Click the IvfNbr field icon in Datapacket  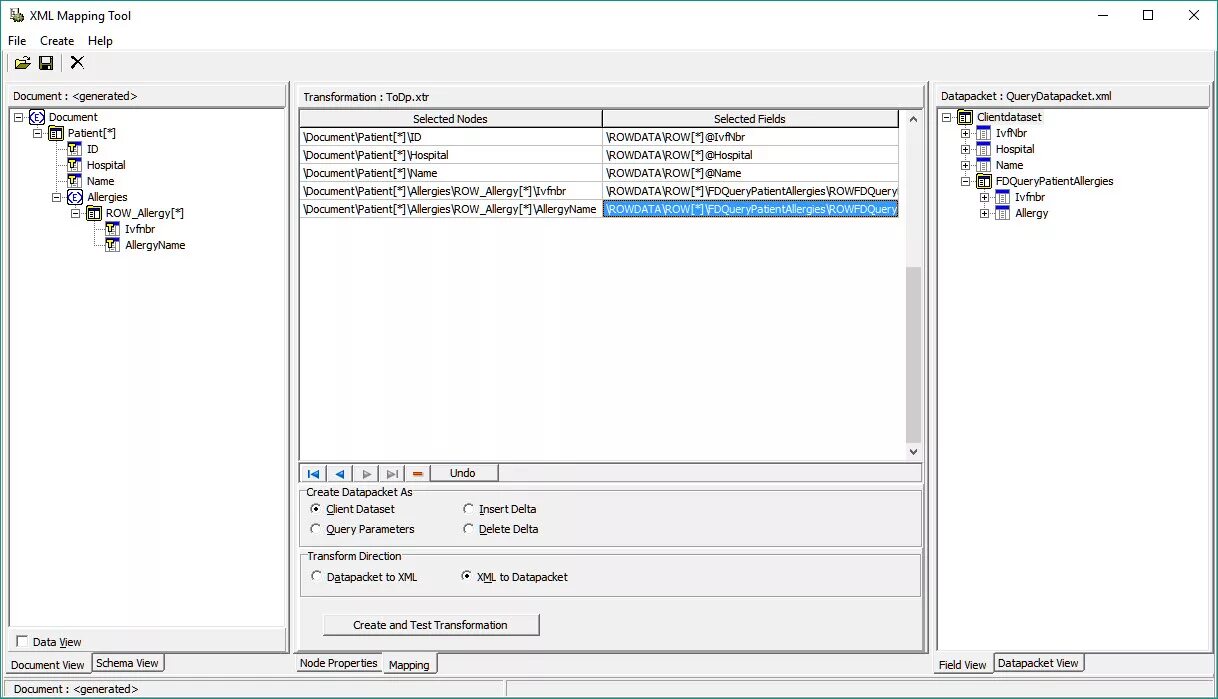point(984,133)
